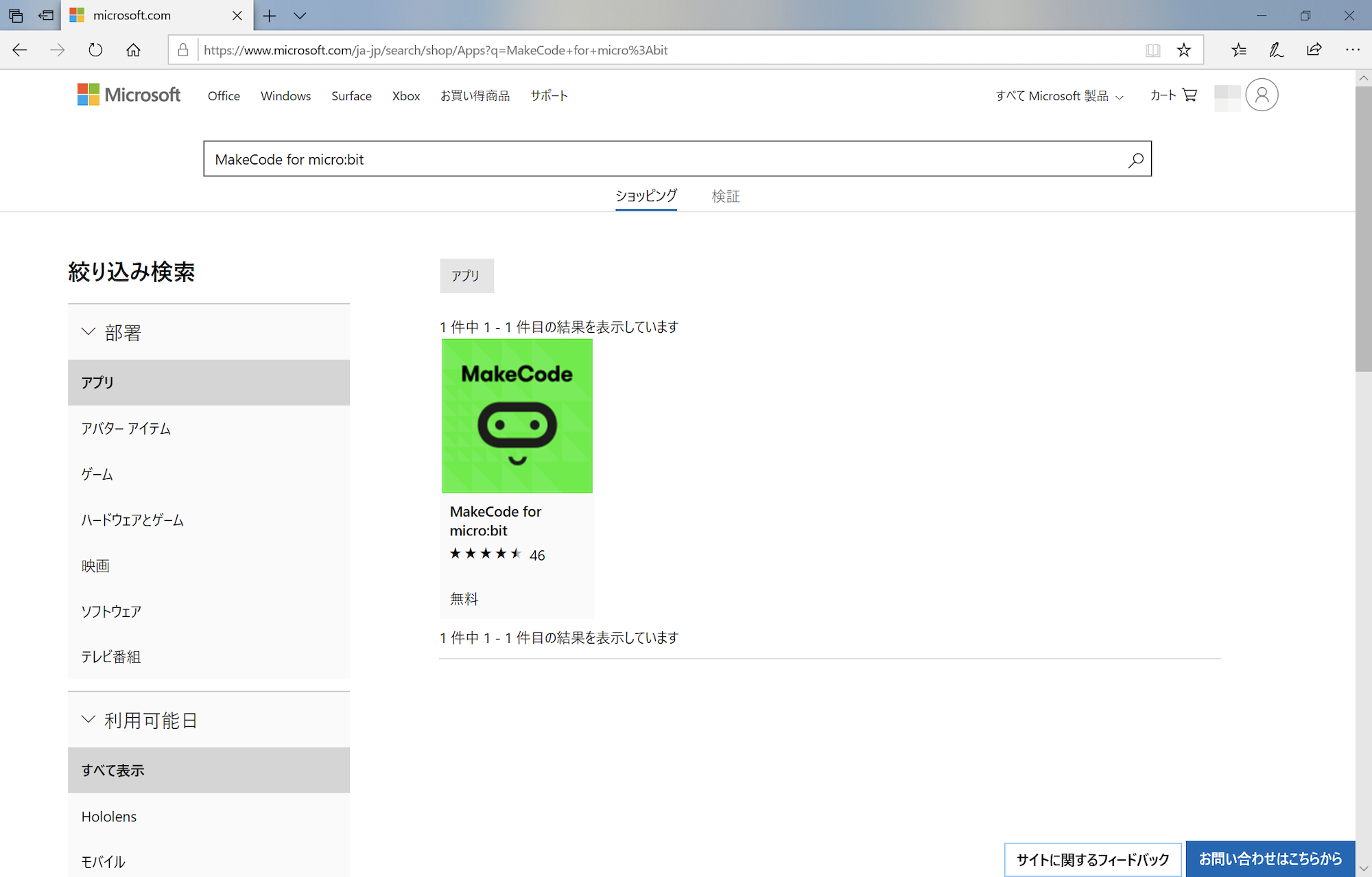Set these tabs aside
The height and width of the screenshot is (877, 1372).
click(x=46, y=16)
